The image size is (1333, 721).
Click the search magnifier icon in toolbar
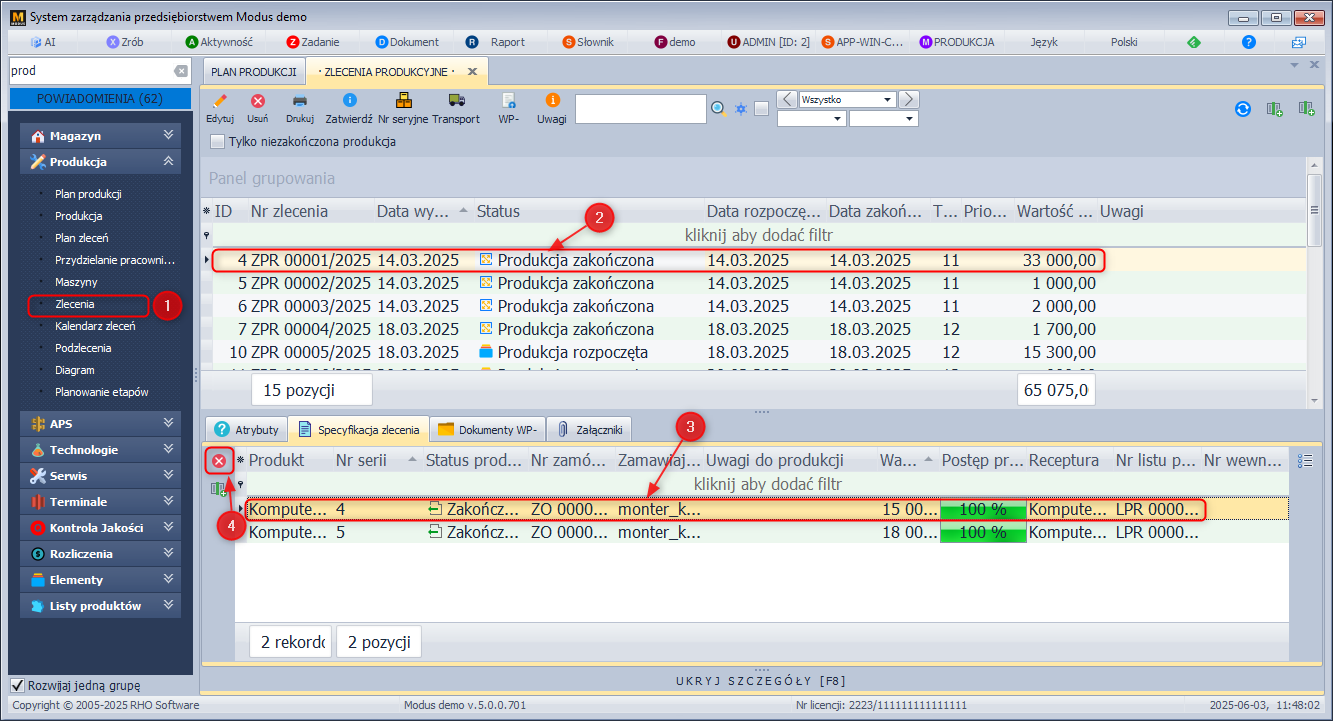[x=718, y=108]
